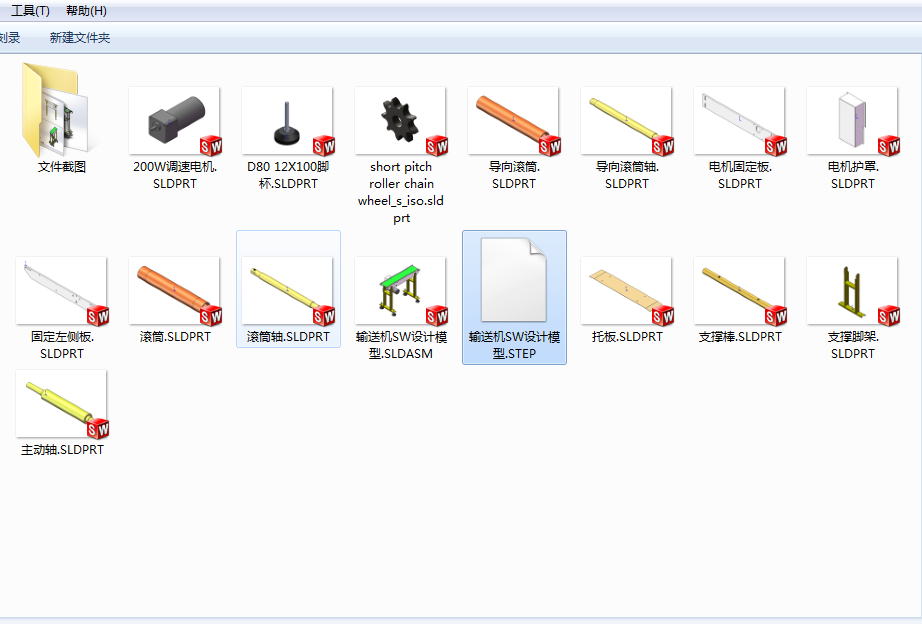
Task: Click the 200W调速电机.SLDPRT file name
Action: tap(175, 175)
